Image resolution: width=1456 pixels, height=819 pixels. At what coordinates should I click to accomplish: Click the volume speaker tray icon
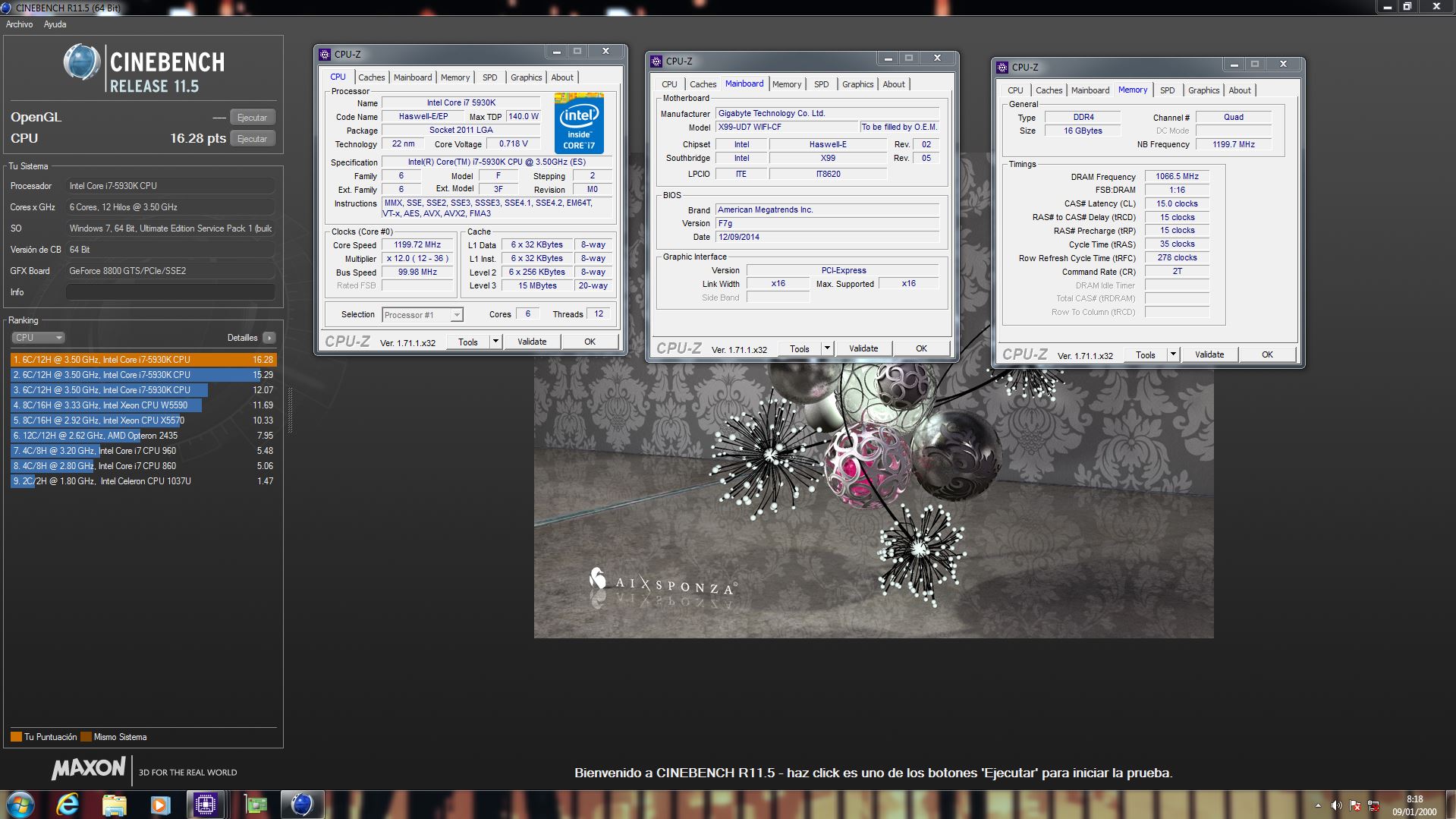[1336, 805]
